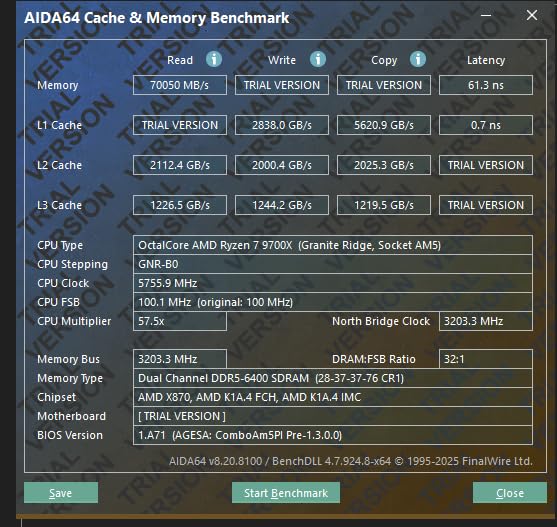Click the Read column header label
557x527 pixels.
tap(180, 60)
